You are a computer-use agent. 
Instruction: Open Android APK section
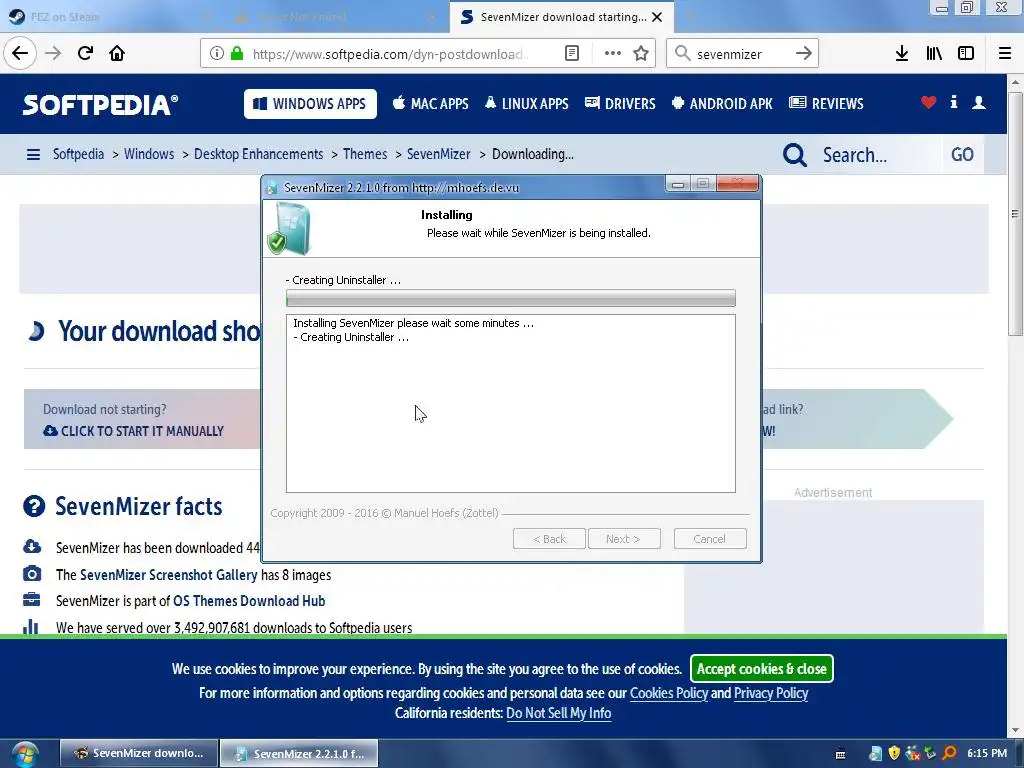[722, 104]
